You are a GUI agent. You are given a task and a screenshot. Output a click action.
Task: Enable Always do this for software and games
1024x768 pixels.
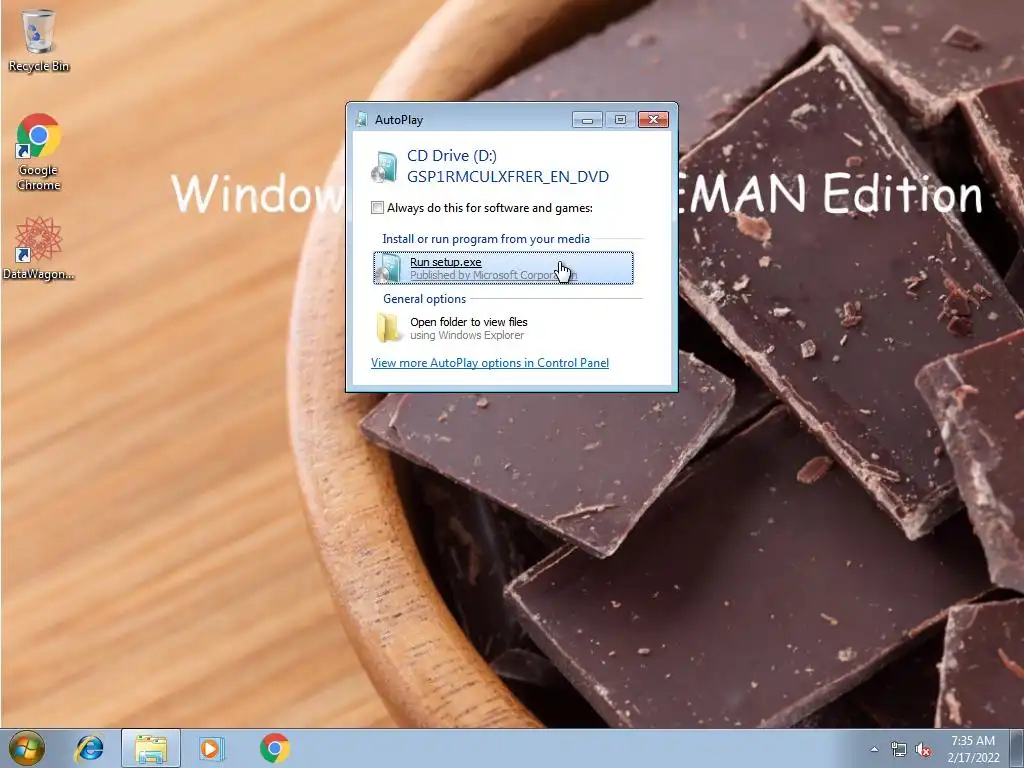click(377, 208)
